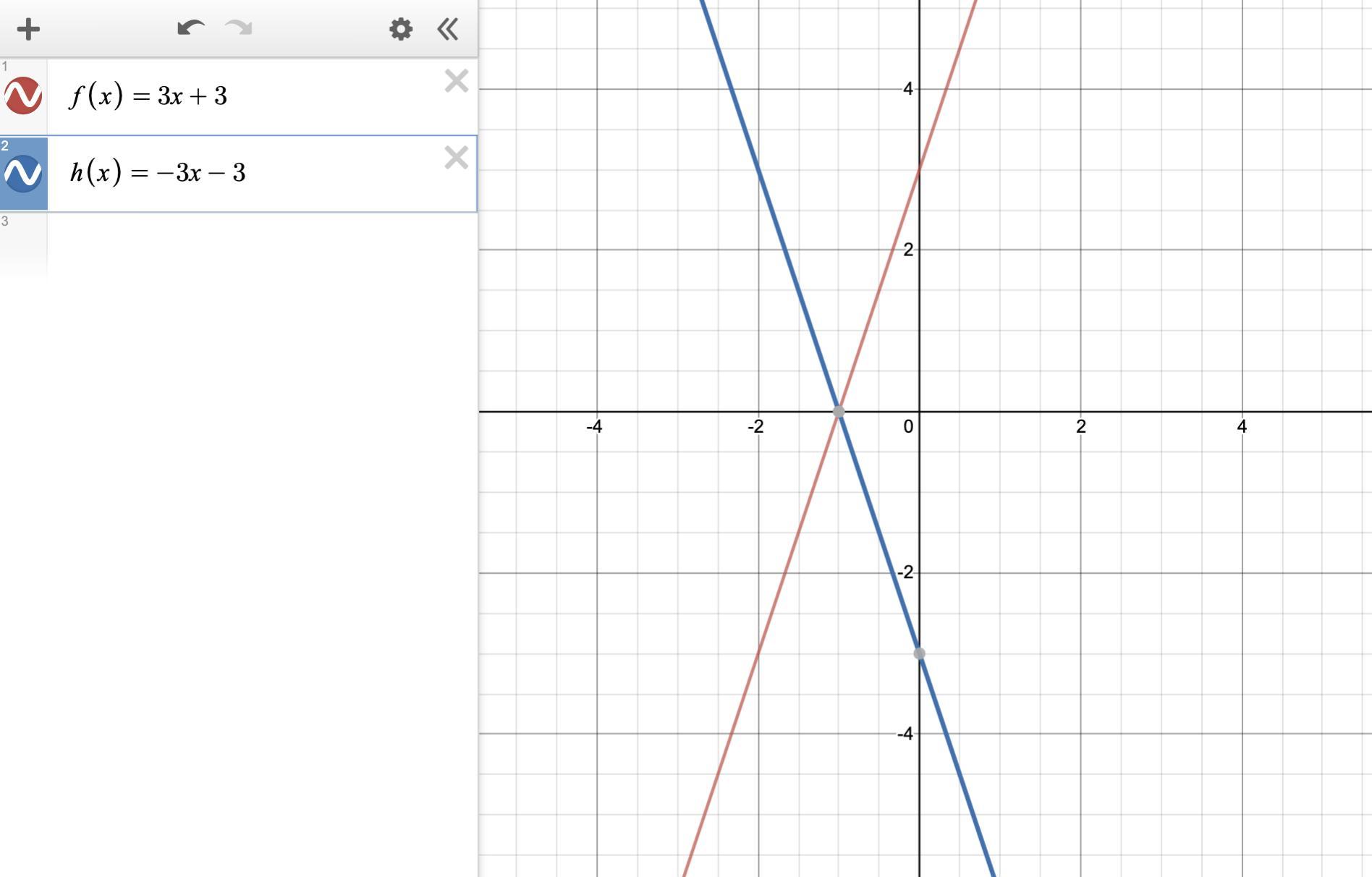
Task: Toggle visibility of h(x) blue graph
Action: click(x=22, y=173)
